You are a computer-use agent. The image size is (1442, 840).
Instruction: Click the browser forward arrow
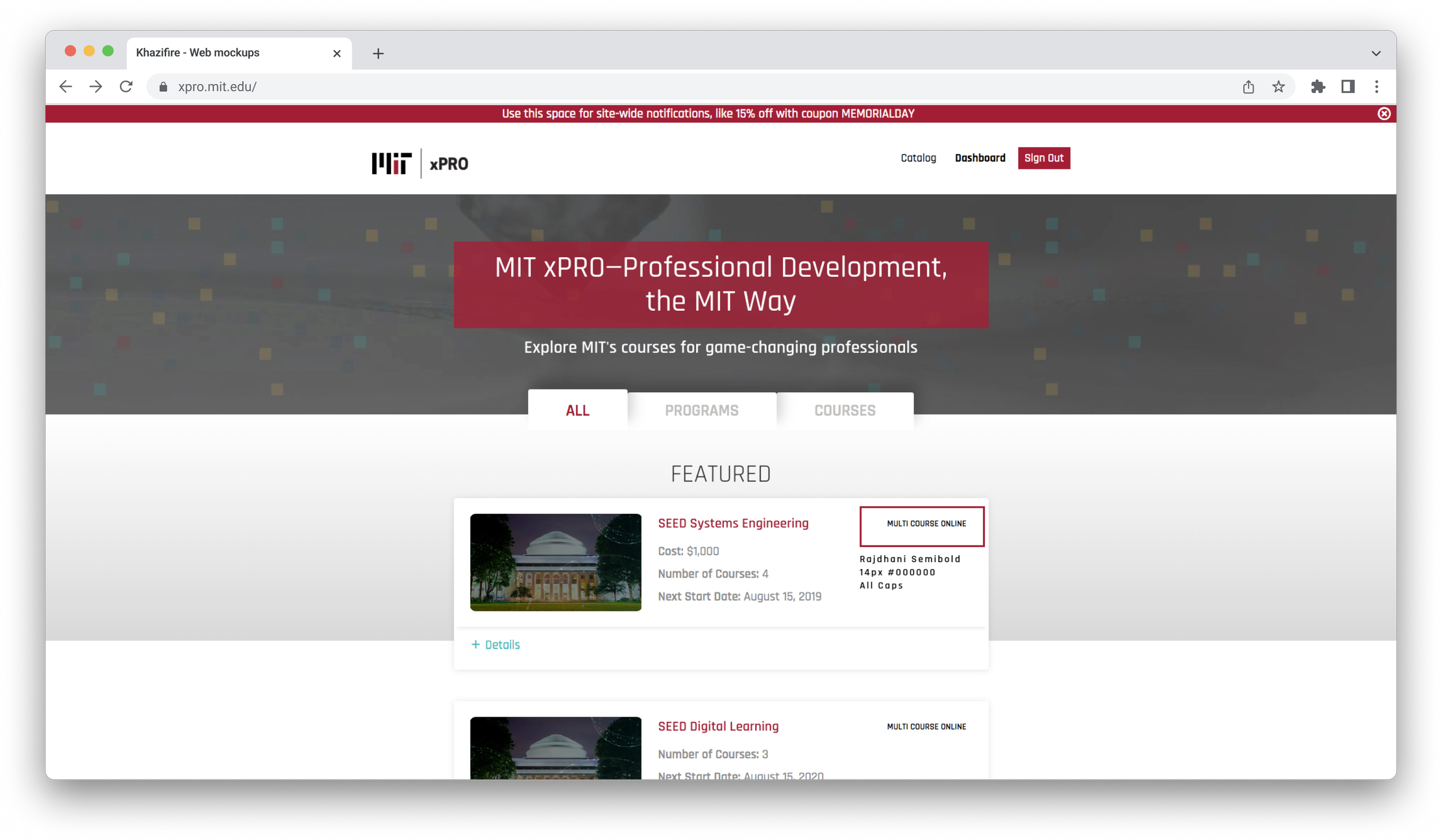(x=96, y=86)
